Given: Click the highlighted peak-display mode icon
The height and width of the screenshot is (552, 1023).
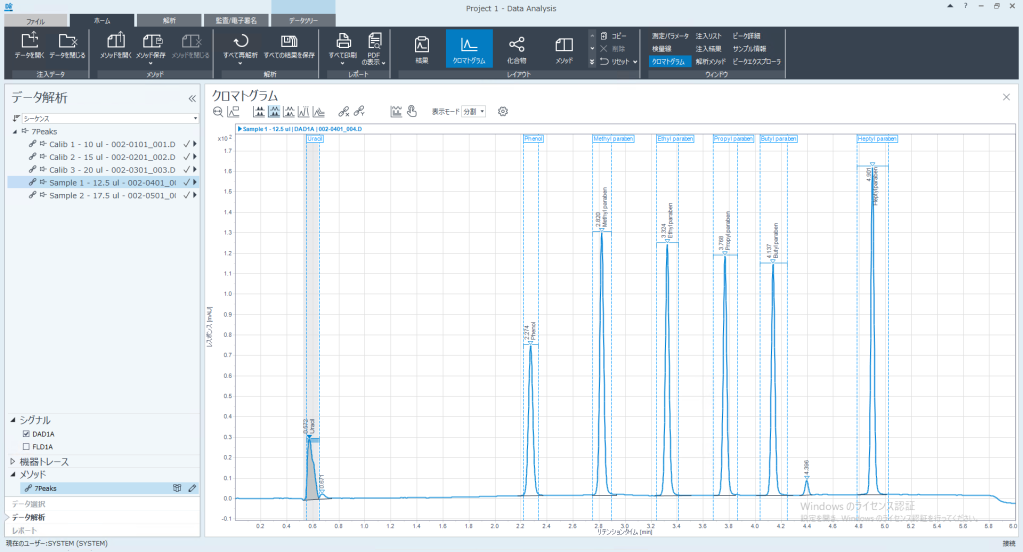Looking at the screenshot, I should point(274,112).
